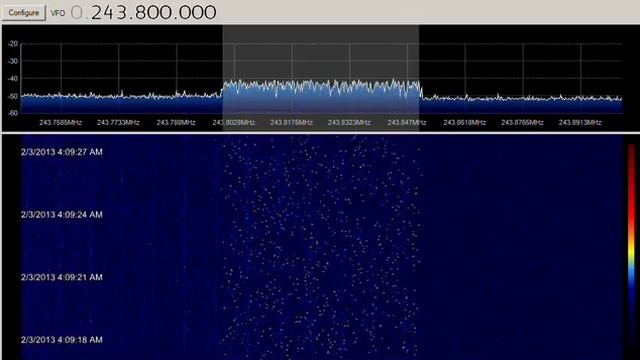640x360 pixels.
Task: Select the -30 dB scale label
Action: tap(13, 61)
